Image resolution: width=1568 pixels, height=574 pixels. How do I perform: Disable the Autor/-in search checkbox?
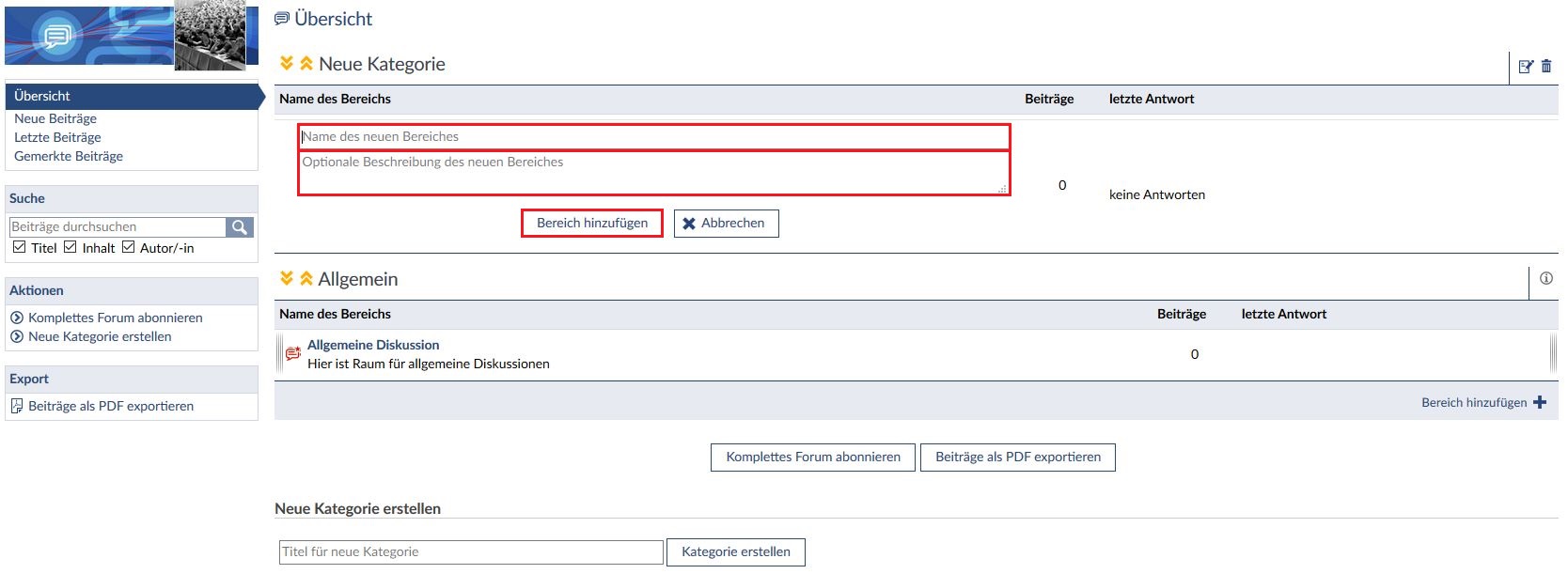[129, 247]
